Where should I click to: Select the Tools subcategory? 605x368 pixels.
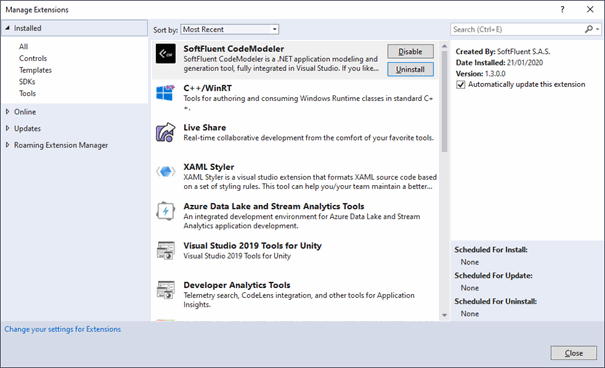(x=27, y=93)
